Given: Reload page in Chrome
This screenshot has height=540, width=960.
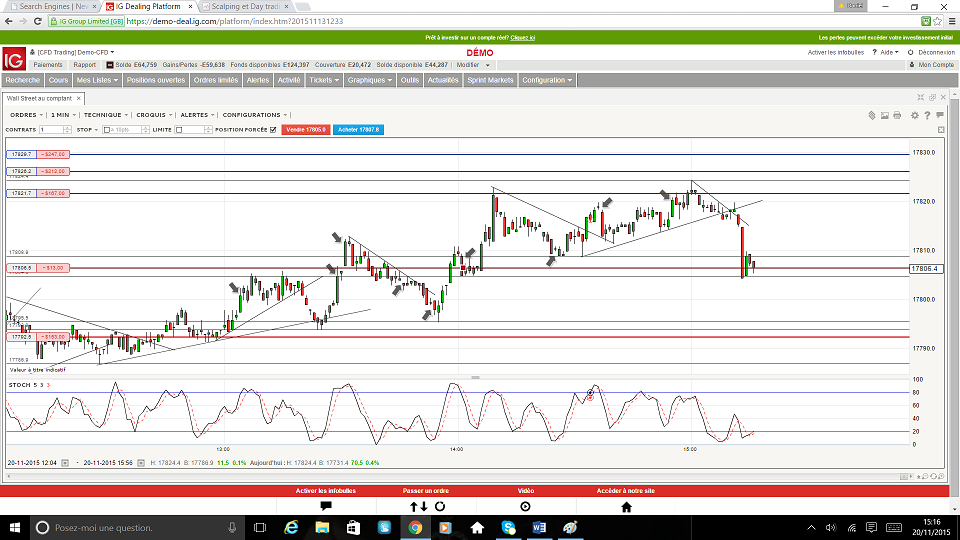Looking at the screenshot, I should pyautogui.click(x=37, y=21).
